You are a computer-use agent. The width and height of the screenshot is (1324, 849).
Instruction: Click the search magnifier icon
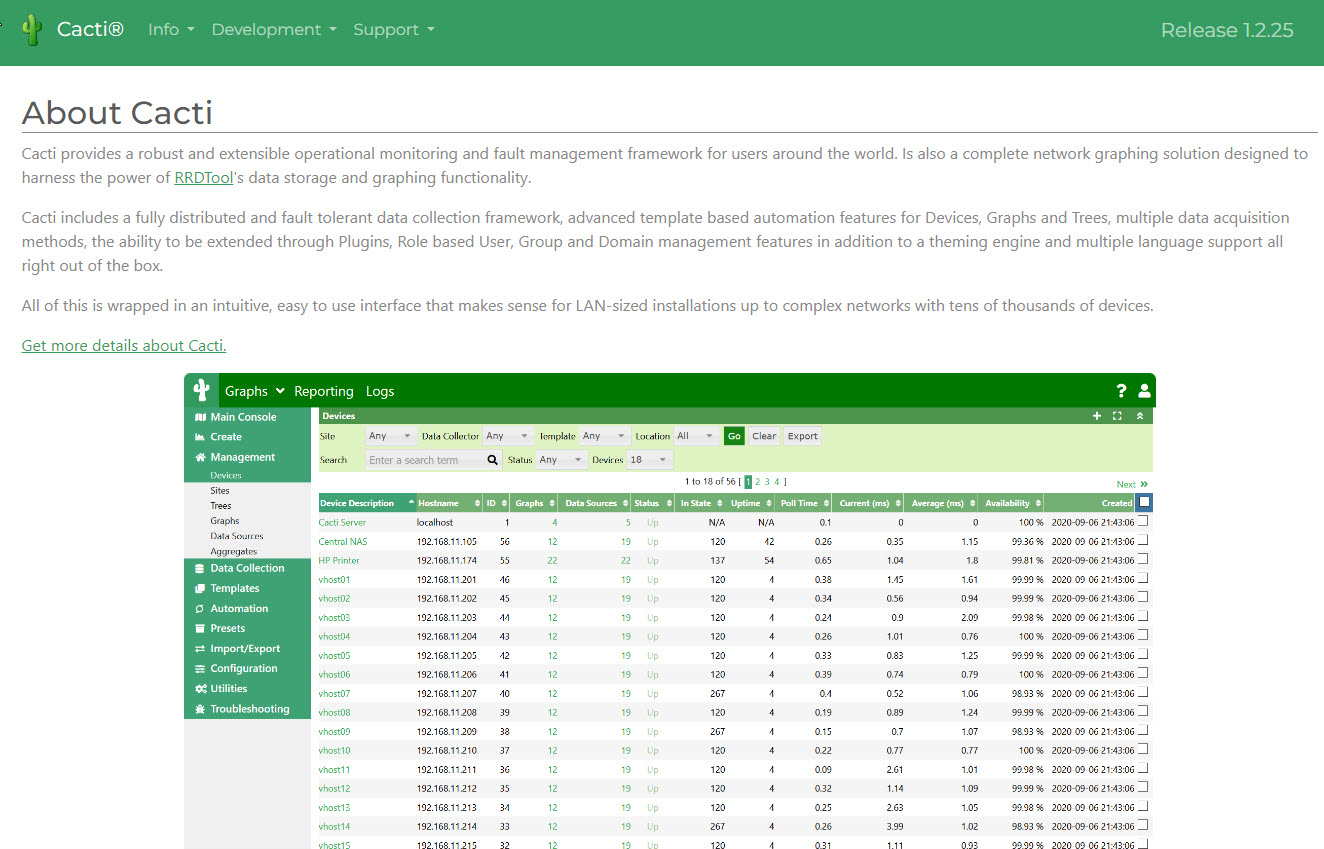pos(491,459)
